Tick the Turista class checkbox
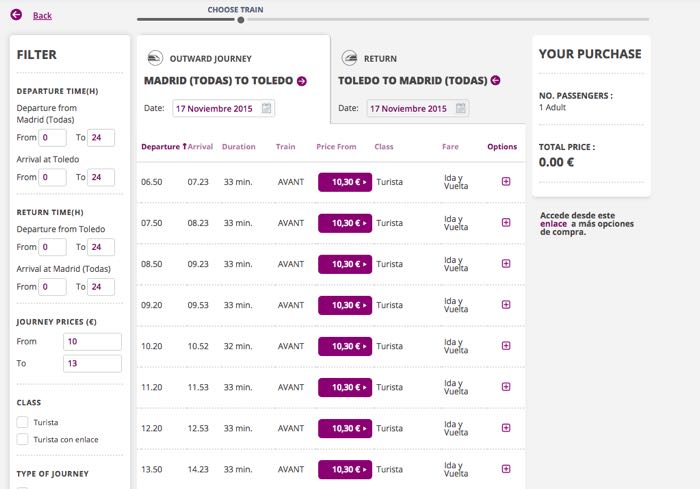Screen dimensions: 700x489 [22, 422]
